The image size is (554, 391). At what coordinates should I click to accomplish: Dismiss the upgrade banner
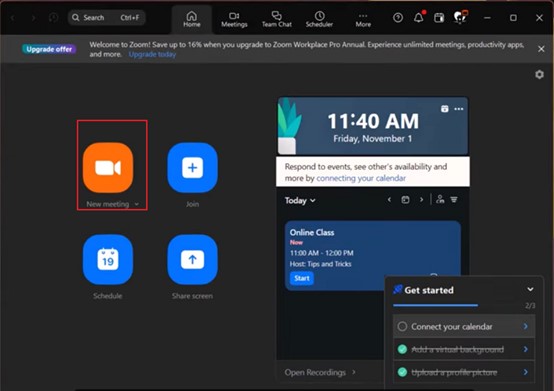(x=541, y=49)
